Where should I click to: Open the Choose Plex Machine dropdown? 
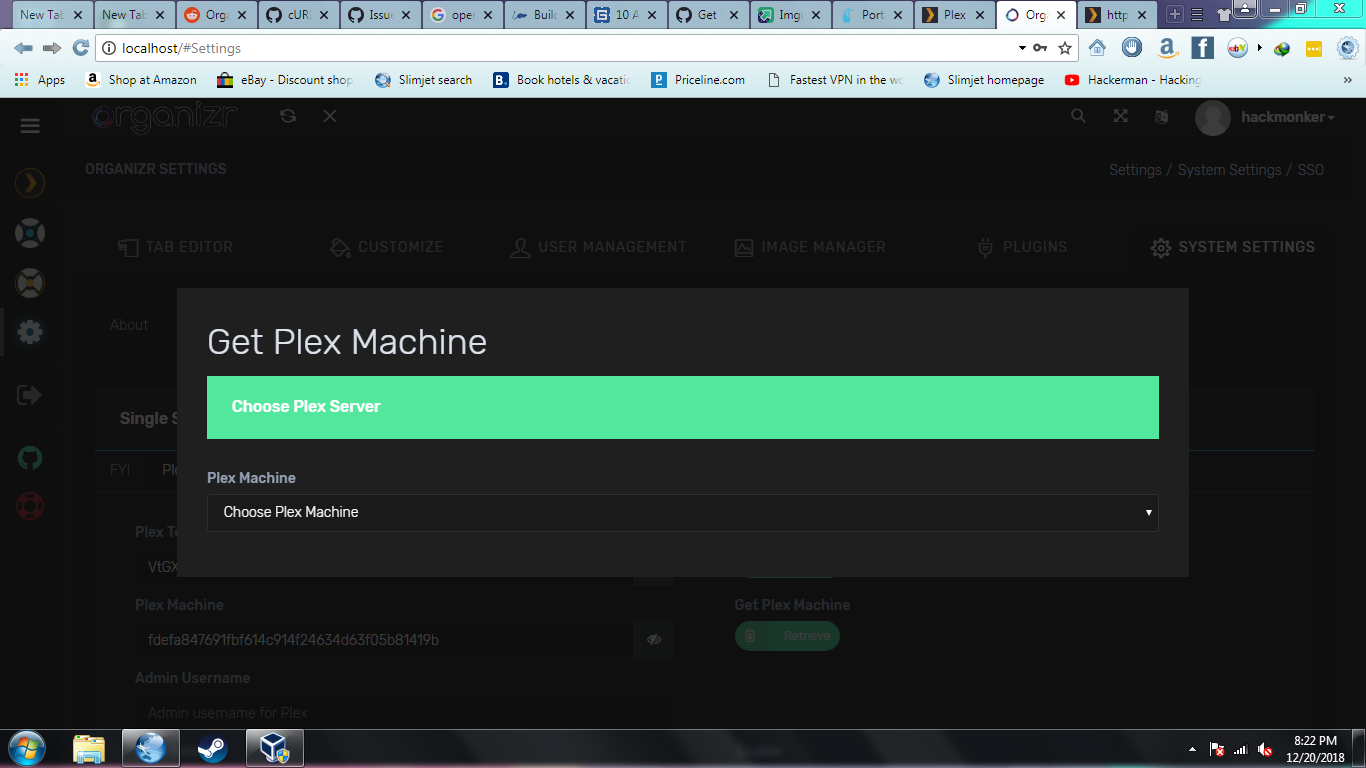coord(683,513)
